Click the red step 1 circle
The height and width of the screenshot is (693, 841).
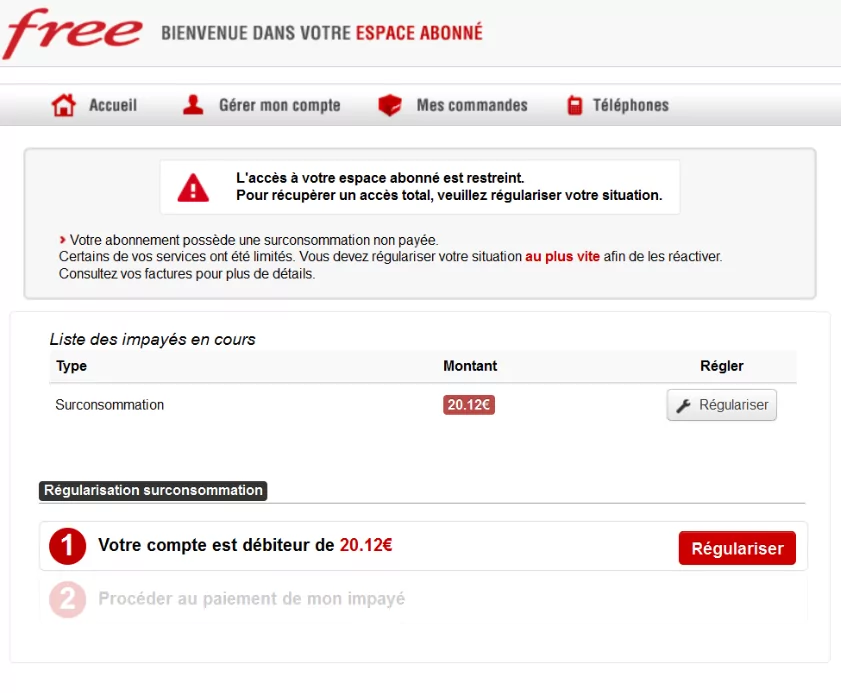point(68,547)
